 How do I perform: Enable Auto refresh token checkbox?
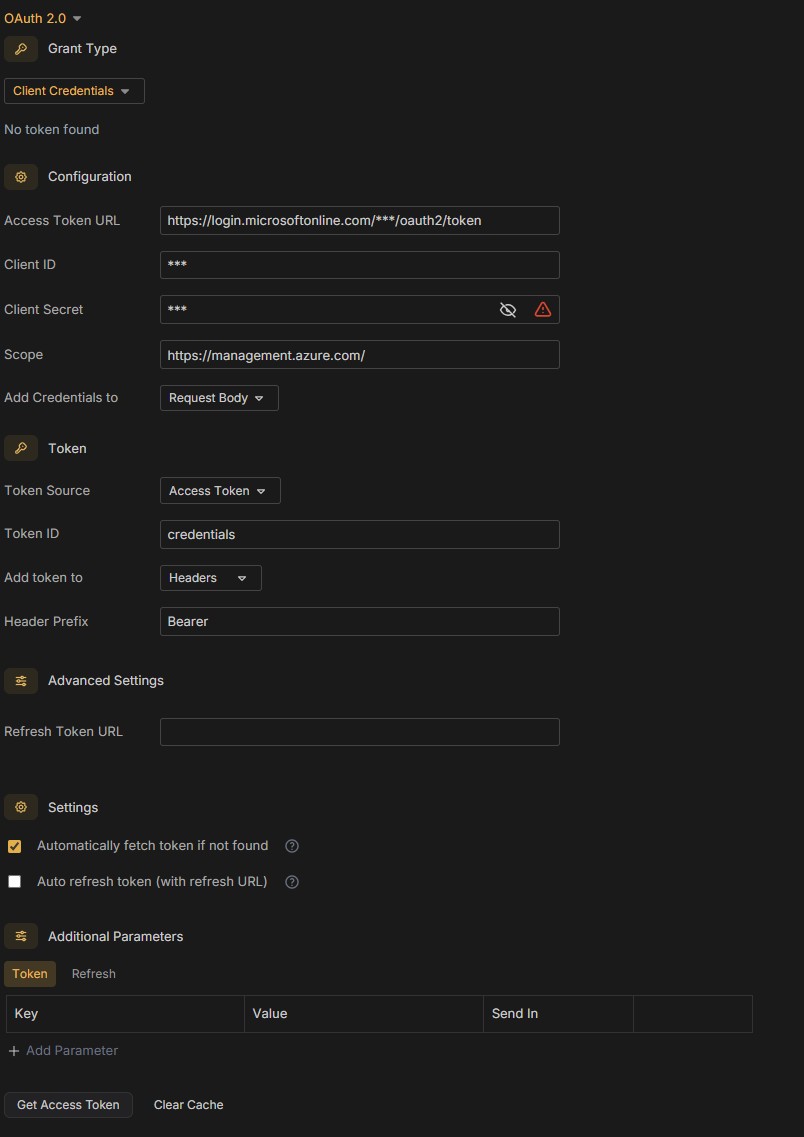[14, 882]
